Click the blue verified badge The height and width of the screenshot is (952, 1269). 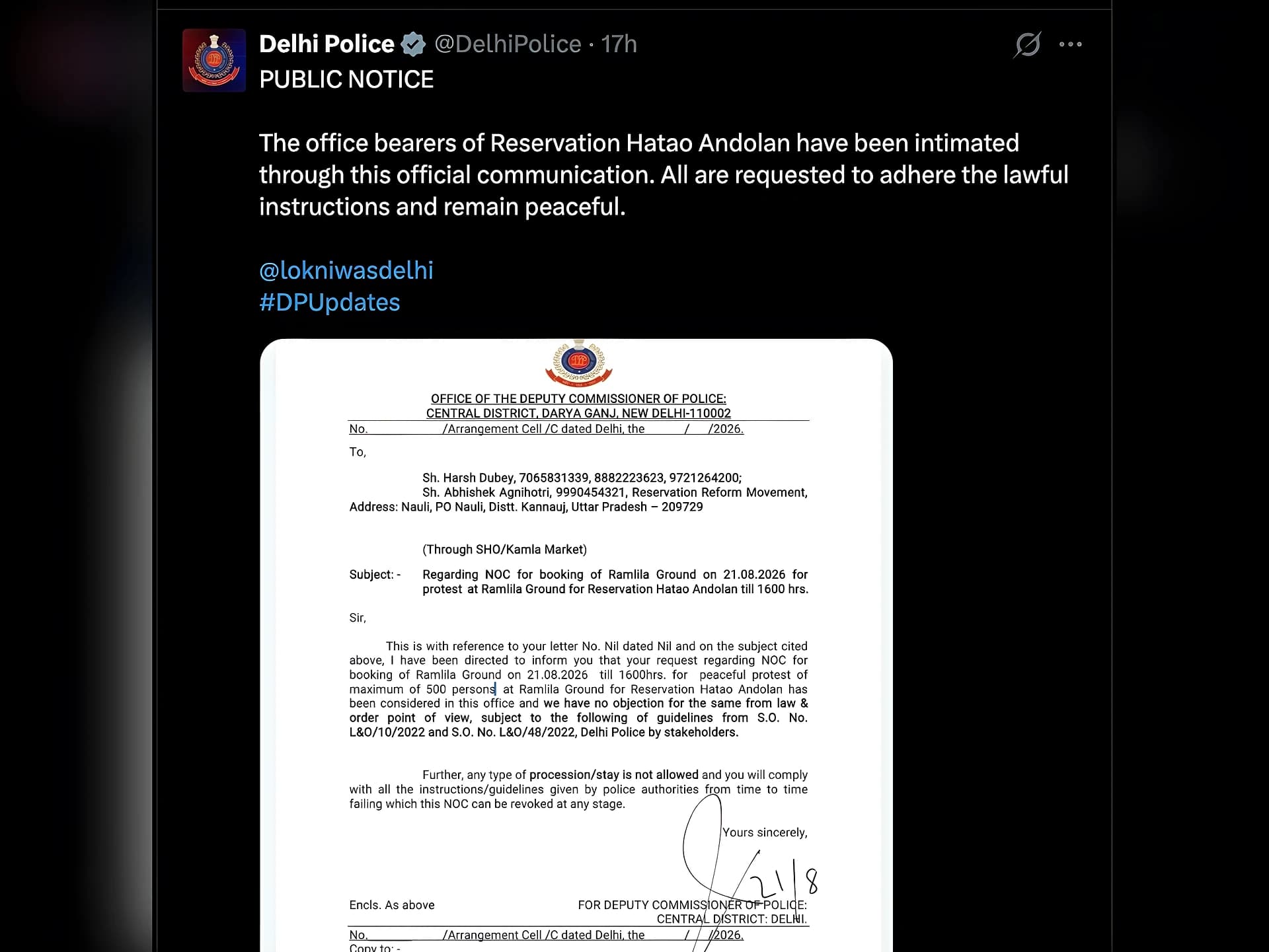coord(414,44)
